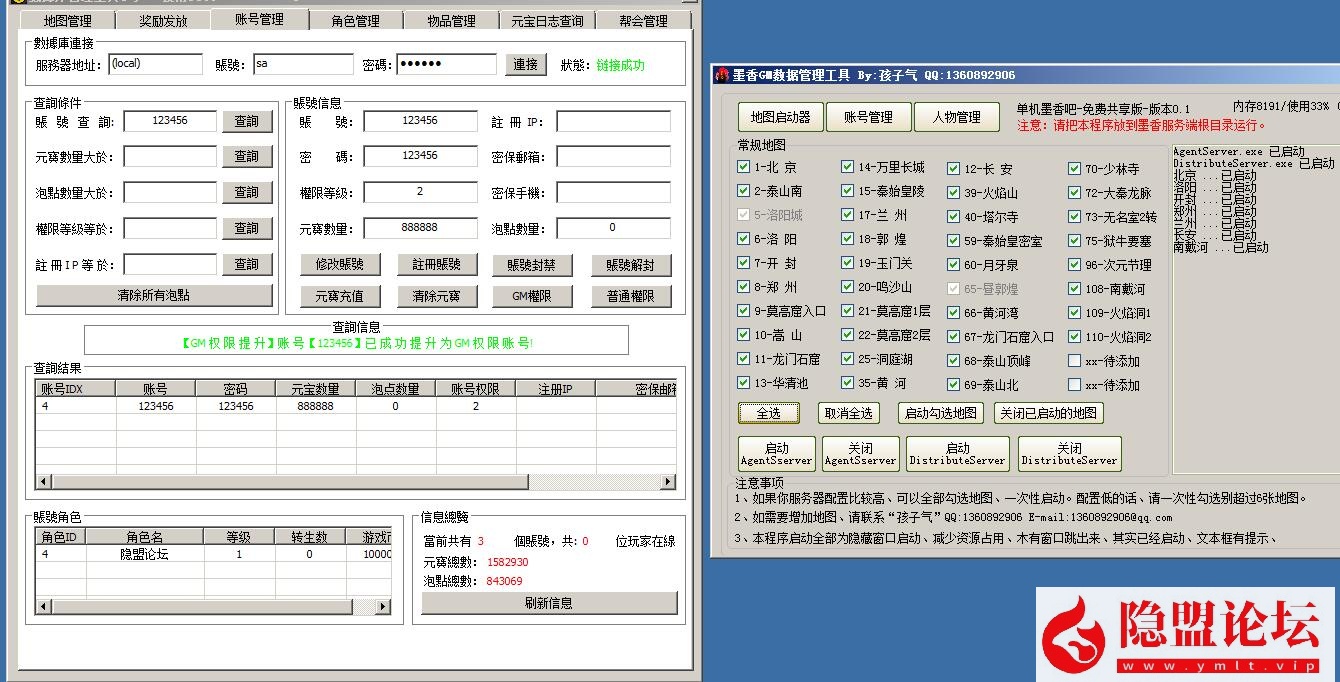Focus the database 賬號 field containing sa

coord(303,64)
